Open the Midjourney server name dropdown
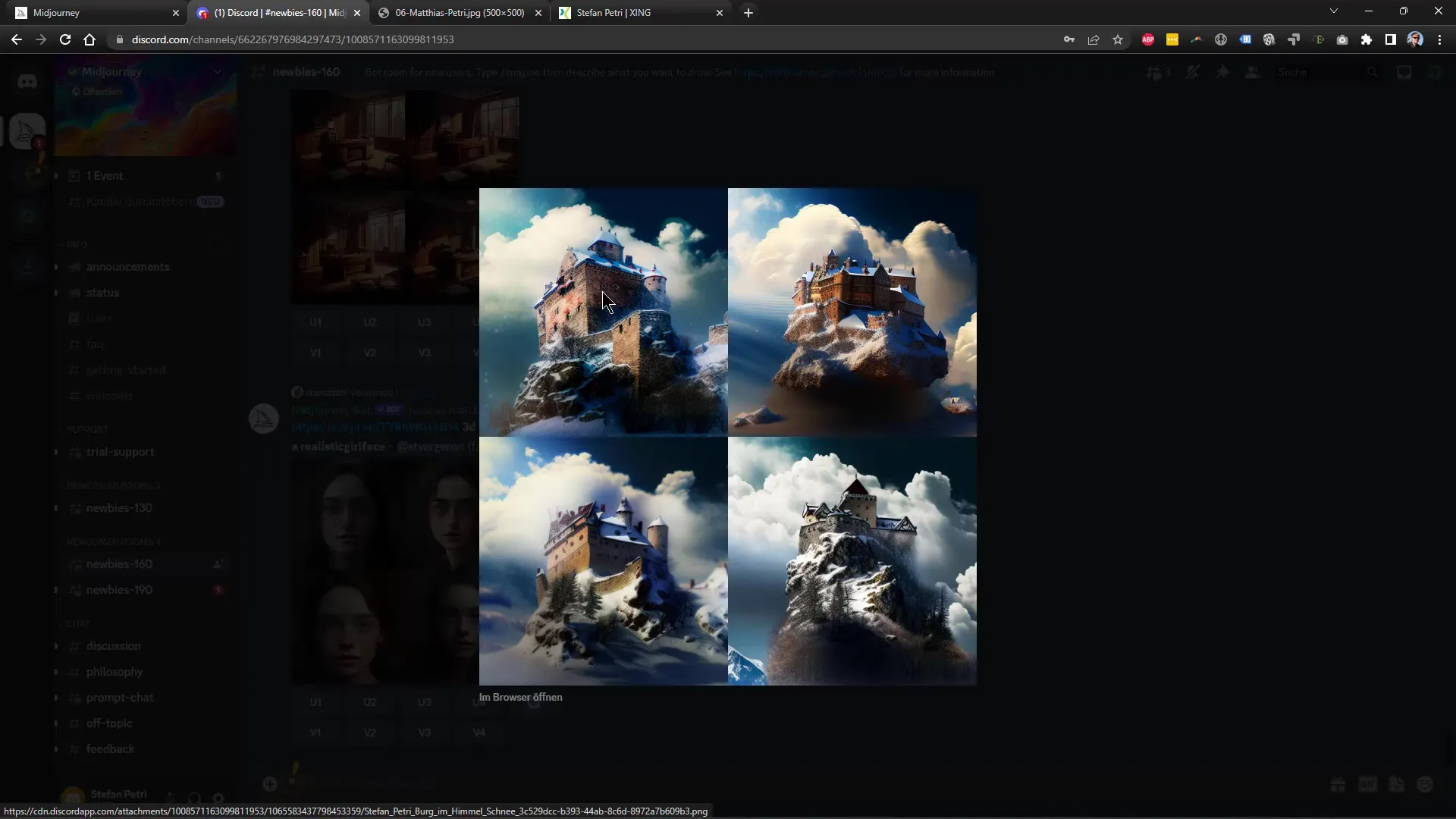This screenshot has height=819, width=1456. pos(144,72)
